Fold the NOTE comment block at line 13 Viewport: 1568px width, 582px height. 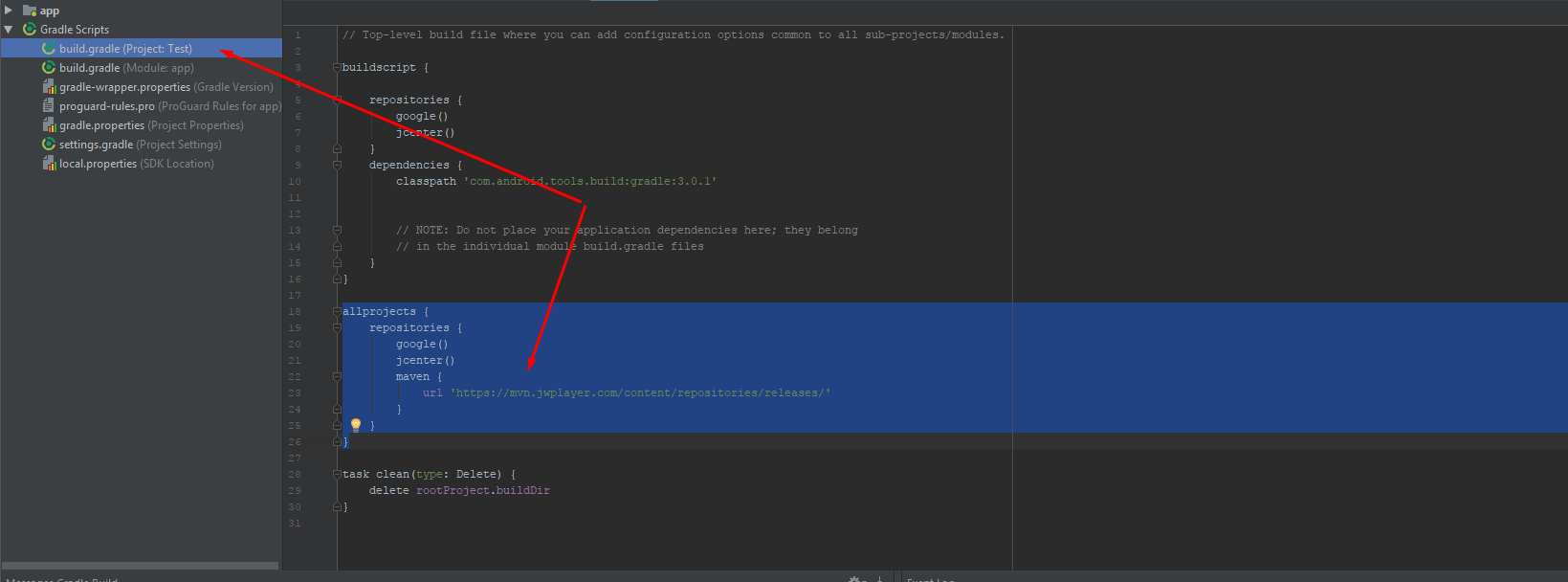(x=337, y=230)
